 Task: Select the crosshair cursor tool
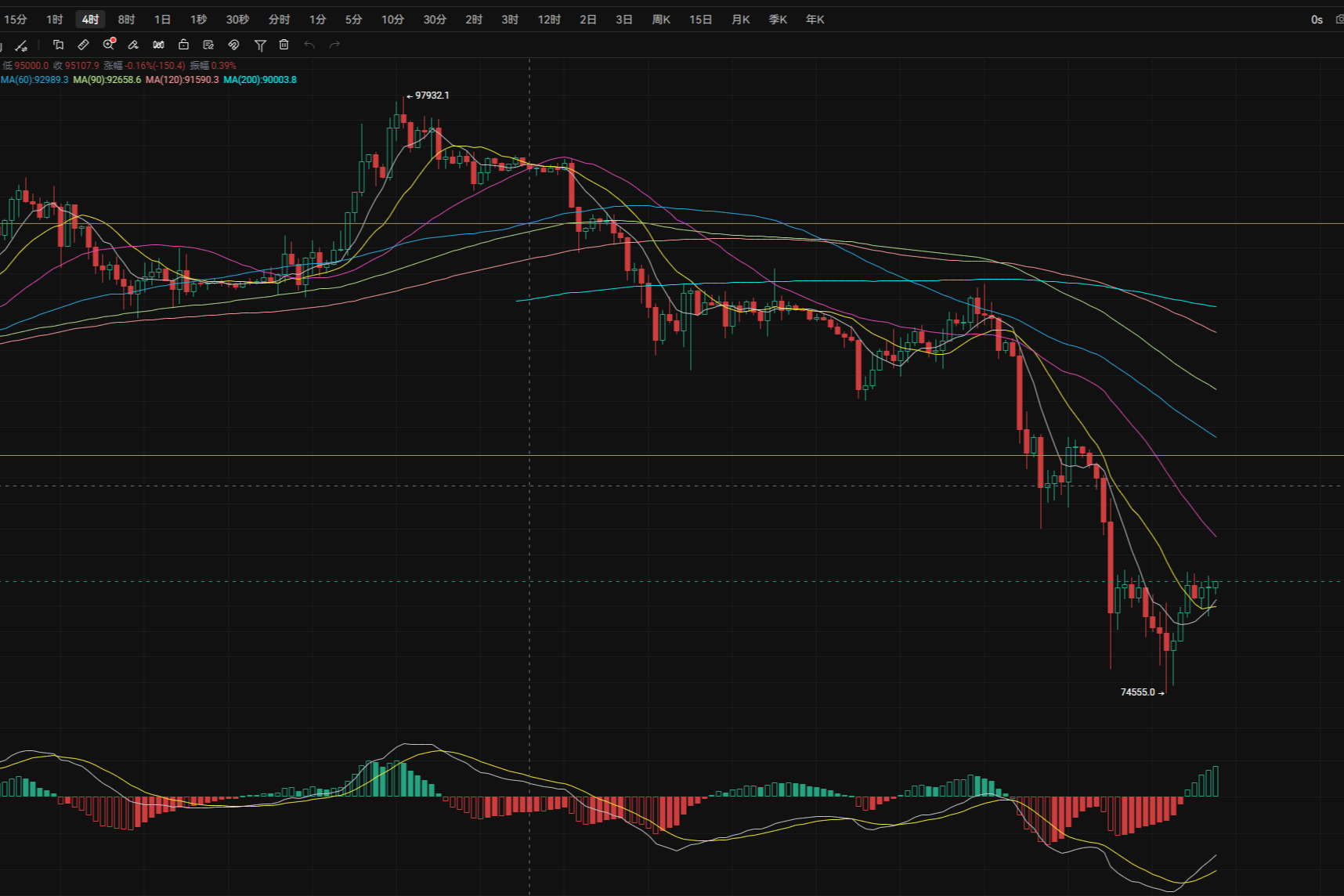[x=21, y=45]
